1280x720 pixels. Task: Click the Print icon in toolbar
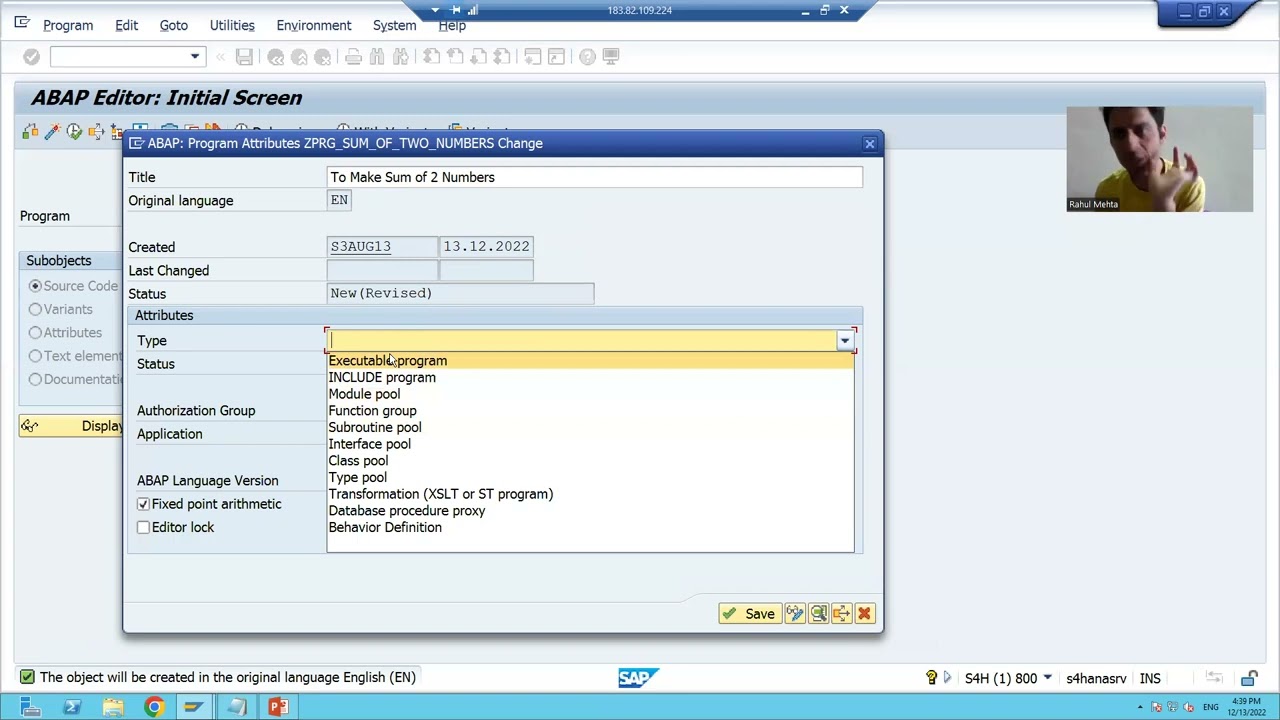pos(353,57)
